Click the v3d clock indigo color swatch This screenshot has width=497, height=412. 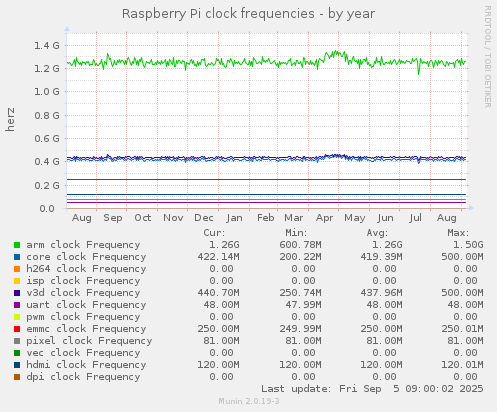pos(17,293)
